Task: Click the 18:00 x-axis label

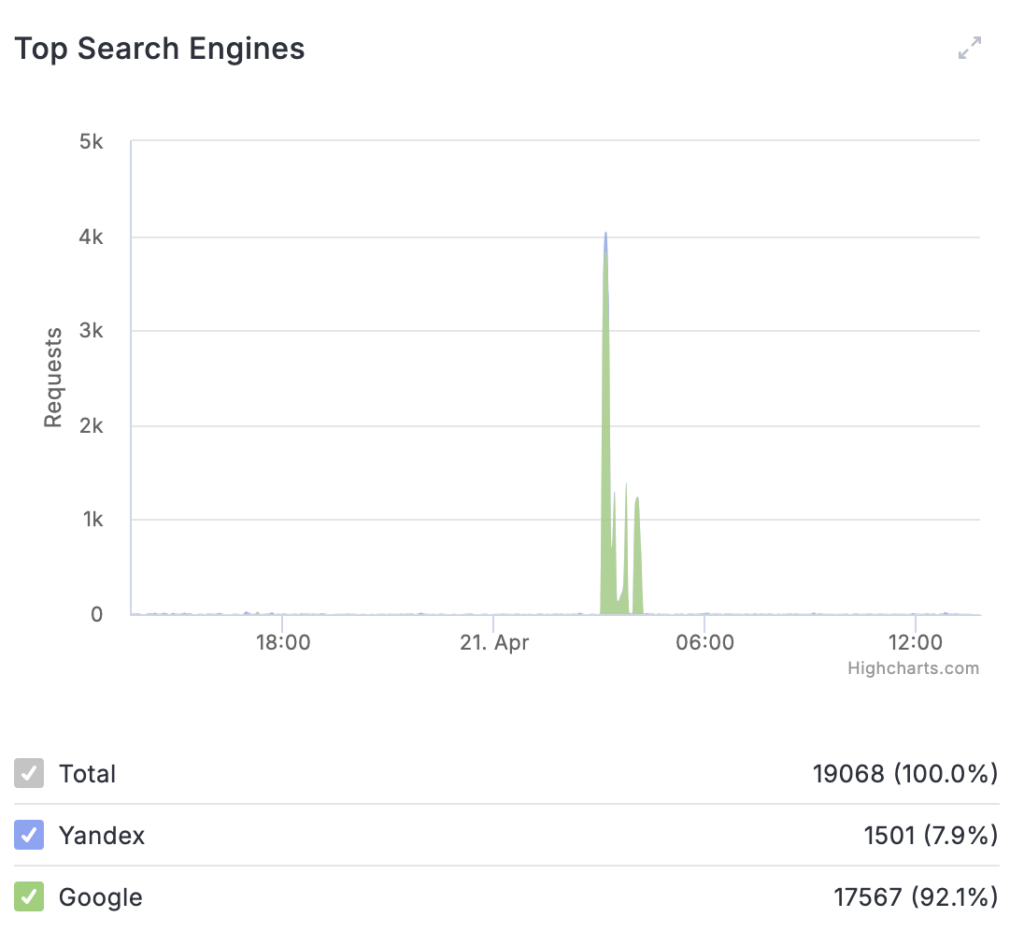Action: [283, 642]
